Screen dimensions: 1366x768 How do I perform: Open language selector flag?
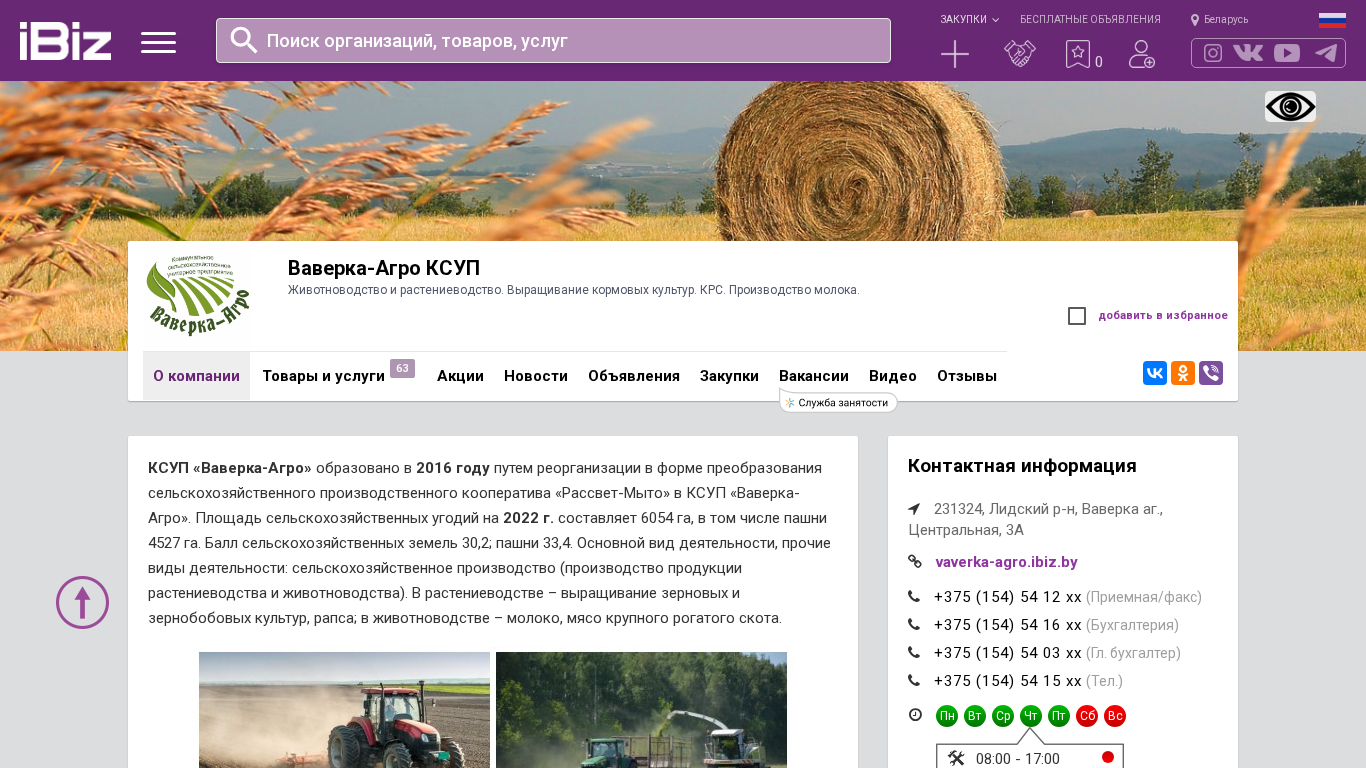point(1332,20)
